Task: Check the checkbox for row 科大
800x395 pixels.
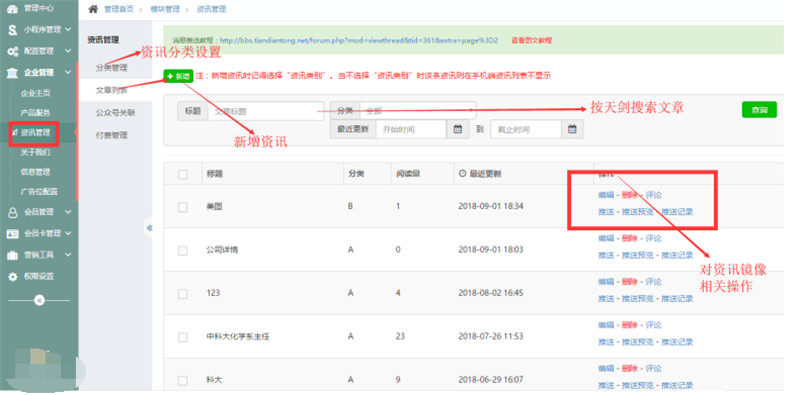Action: coord(183,380)
